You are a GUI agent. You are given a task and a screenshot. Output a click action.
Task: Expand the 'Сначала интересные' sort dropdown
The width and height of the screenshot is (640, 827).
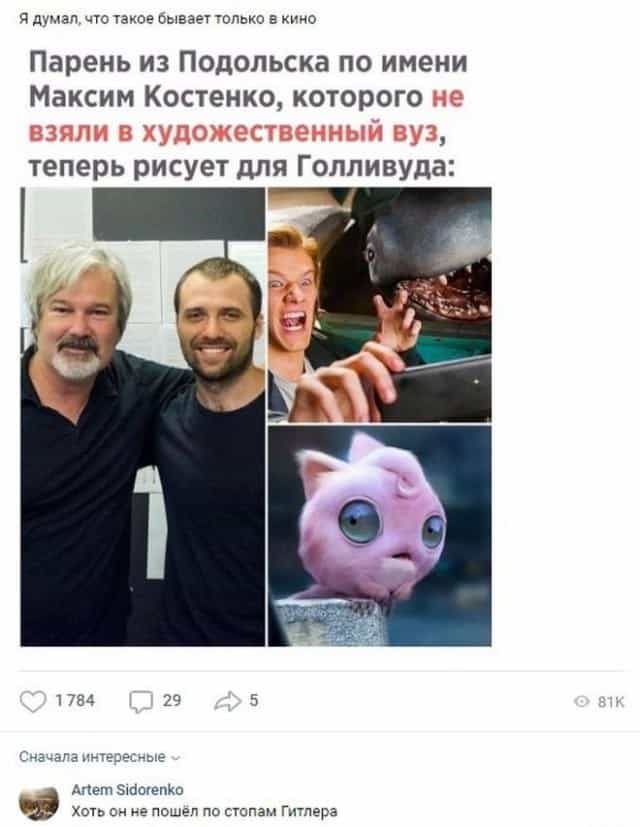[100, 757]
